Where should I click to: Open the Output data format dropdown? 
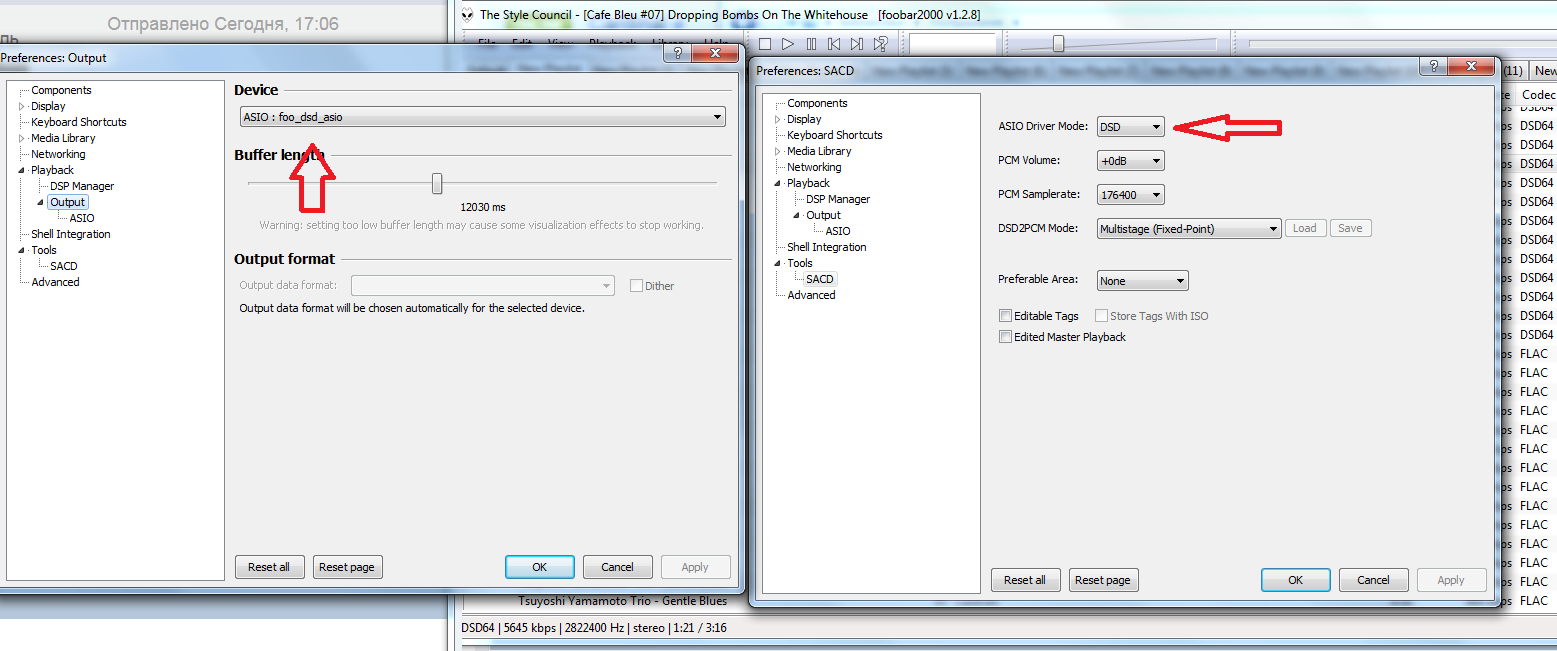tap(483, 286)
